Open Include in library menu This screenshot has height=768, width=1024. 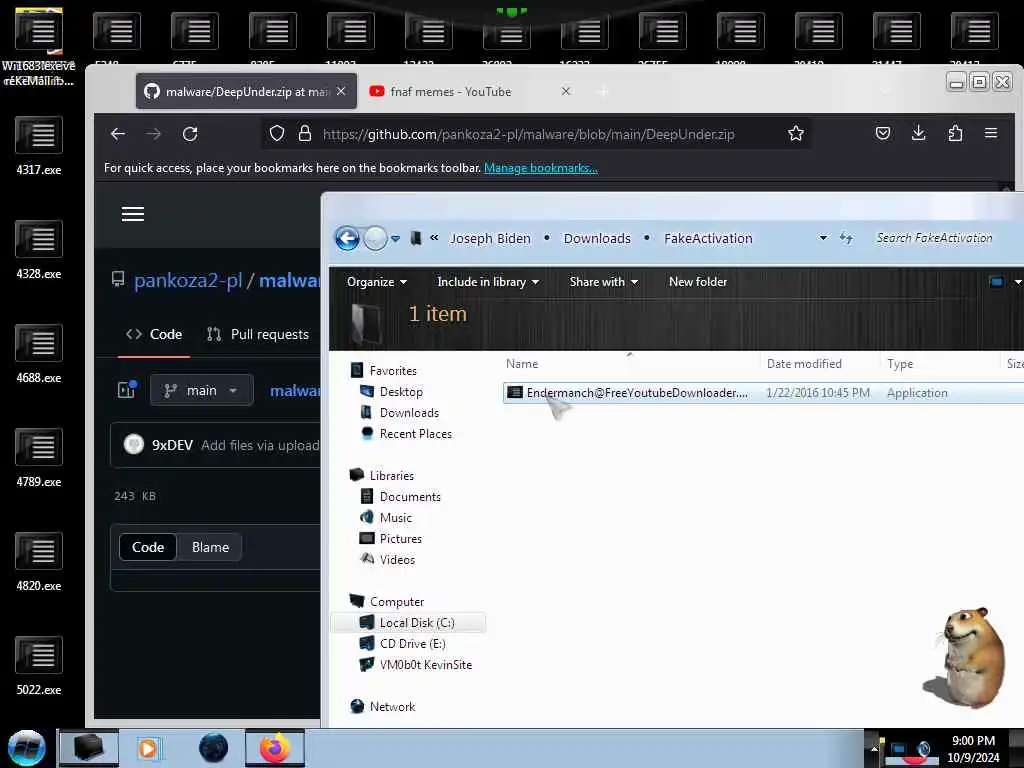click(488, 282)
